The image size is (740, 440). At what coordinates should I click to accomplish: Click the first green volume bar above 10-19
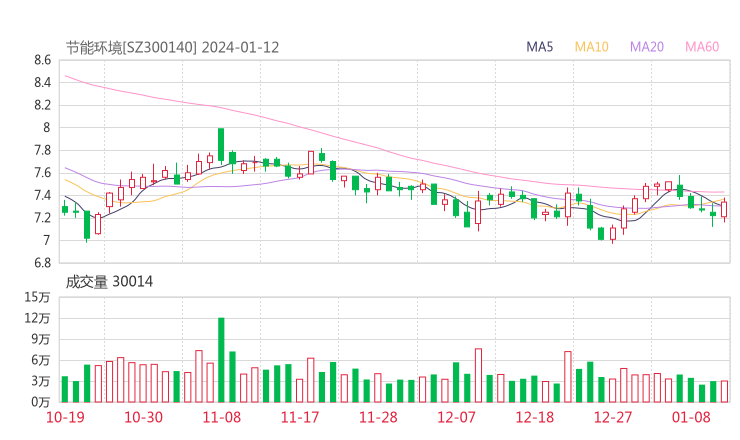tap(65, 389)
